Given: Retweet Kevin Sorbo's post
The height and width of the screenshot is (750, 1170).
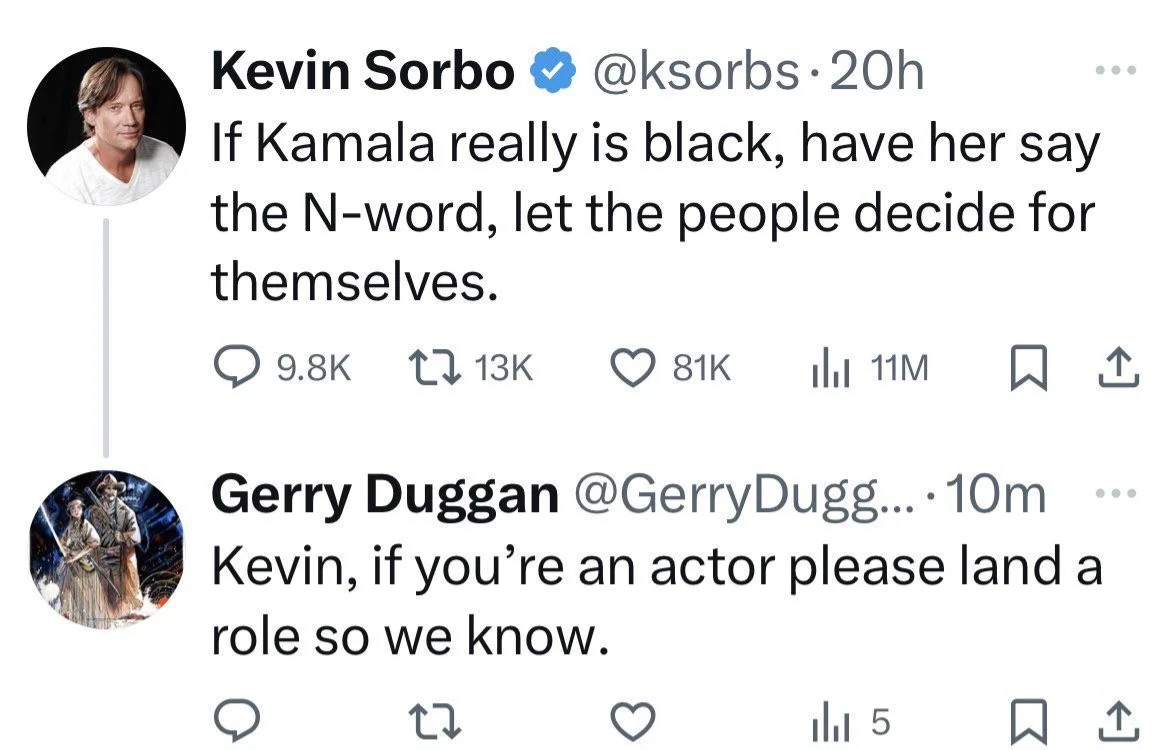Looking at the screenshot, I should point(433,370).
